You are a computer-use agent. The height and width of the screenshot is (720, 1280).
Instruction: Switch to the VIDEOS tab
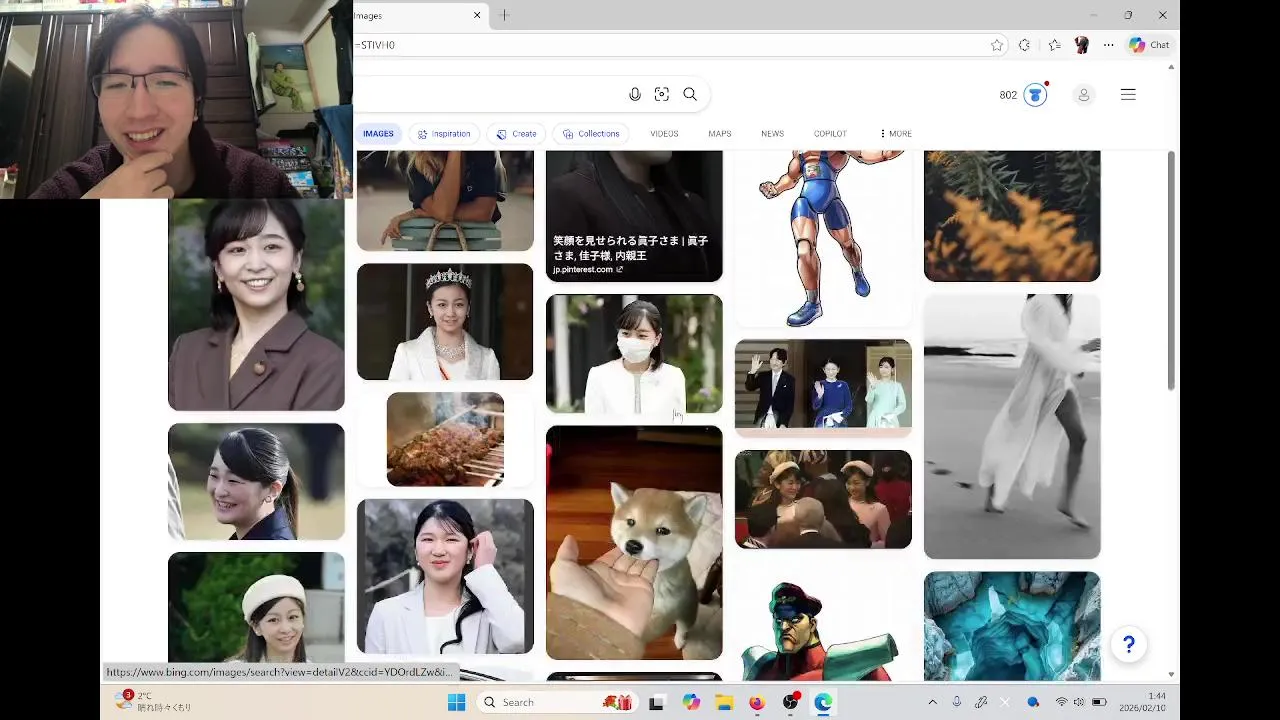tap(664, 134)
